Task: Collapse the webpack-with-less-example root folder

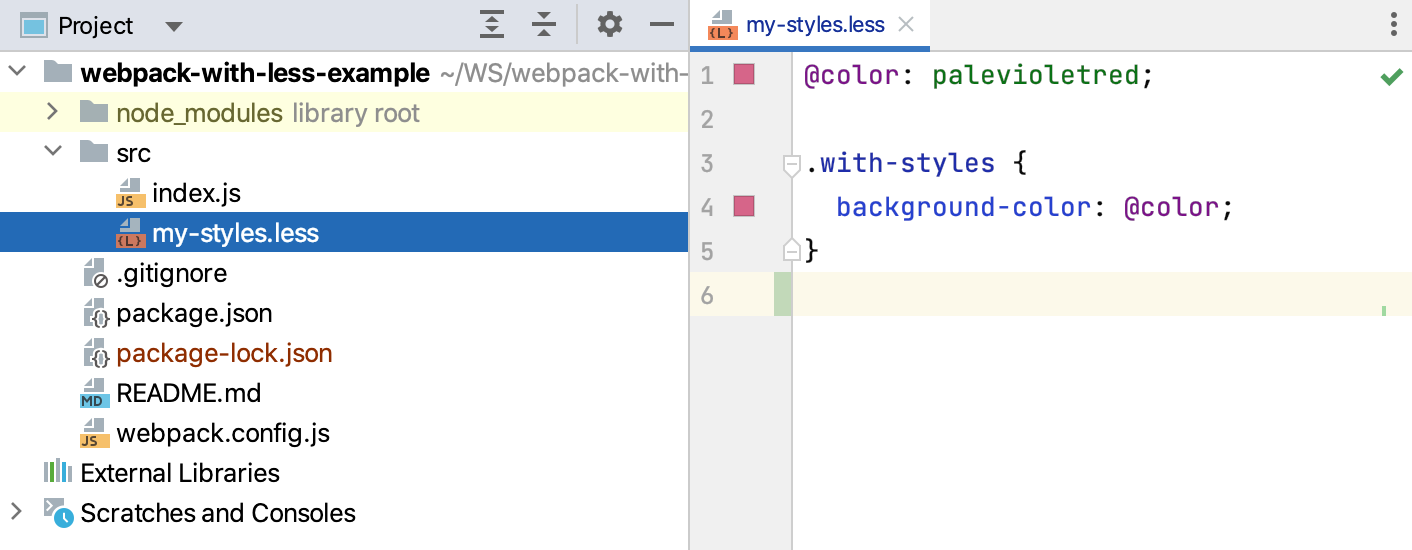Action: click(x=18, y=73)
